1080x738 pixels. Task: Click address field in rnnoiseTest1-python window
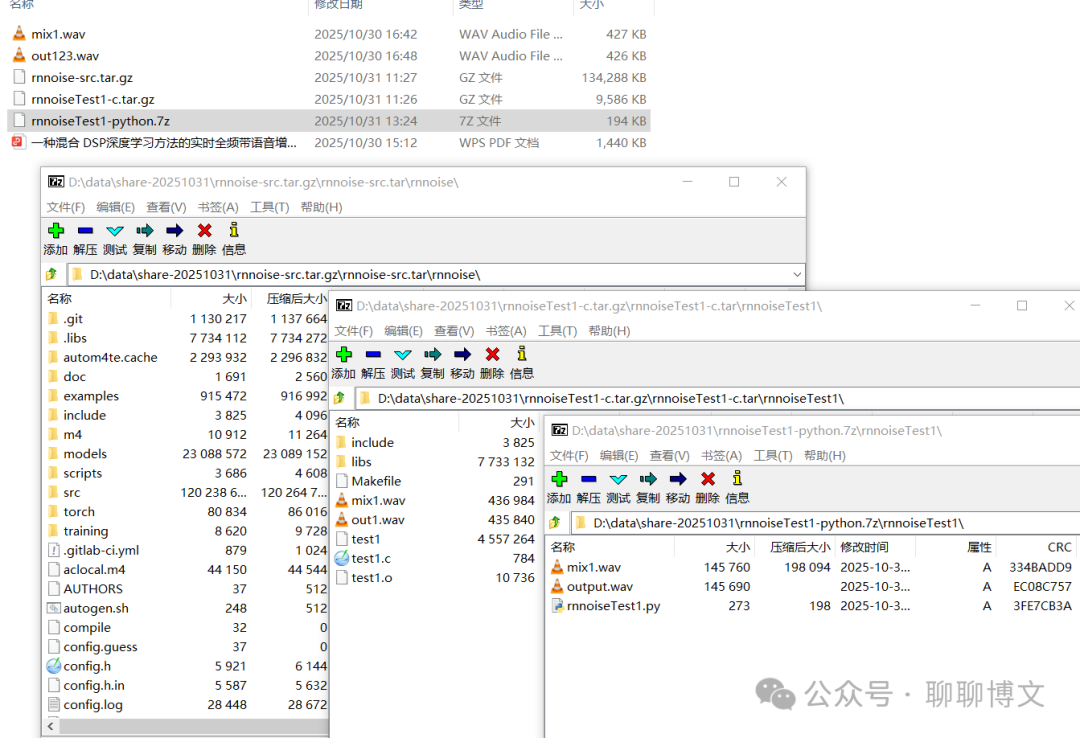click(825, 523)
